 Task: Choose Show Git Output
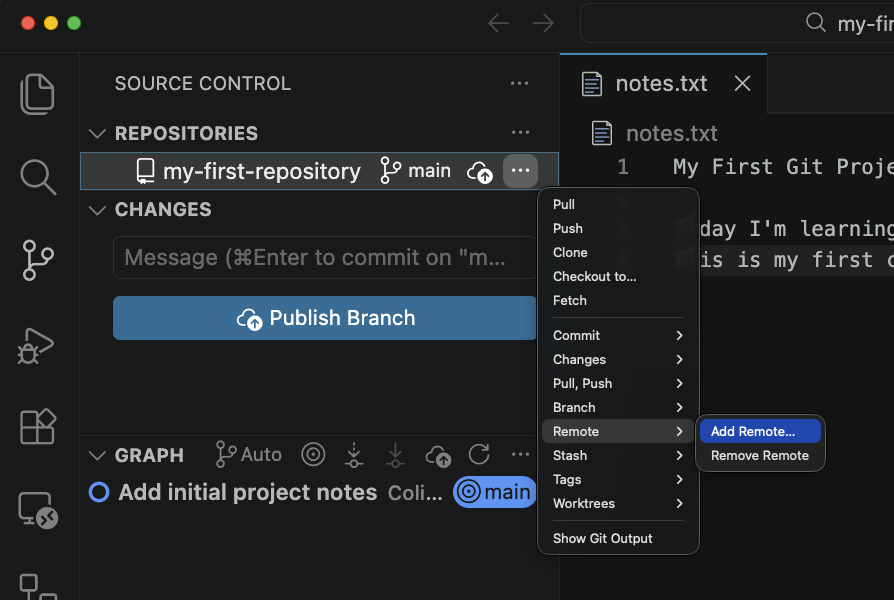point(618,538)
